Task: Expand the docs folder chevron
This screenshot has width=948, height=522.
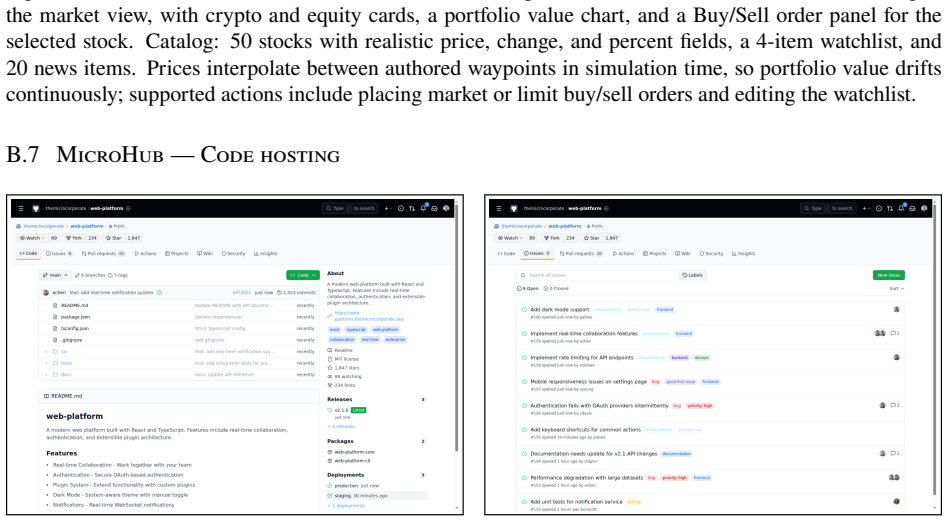Action: (47, 375)
